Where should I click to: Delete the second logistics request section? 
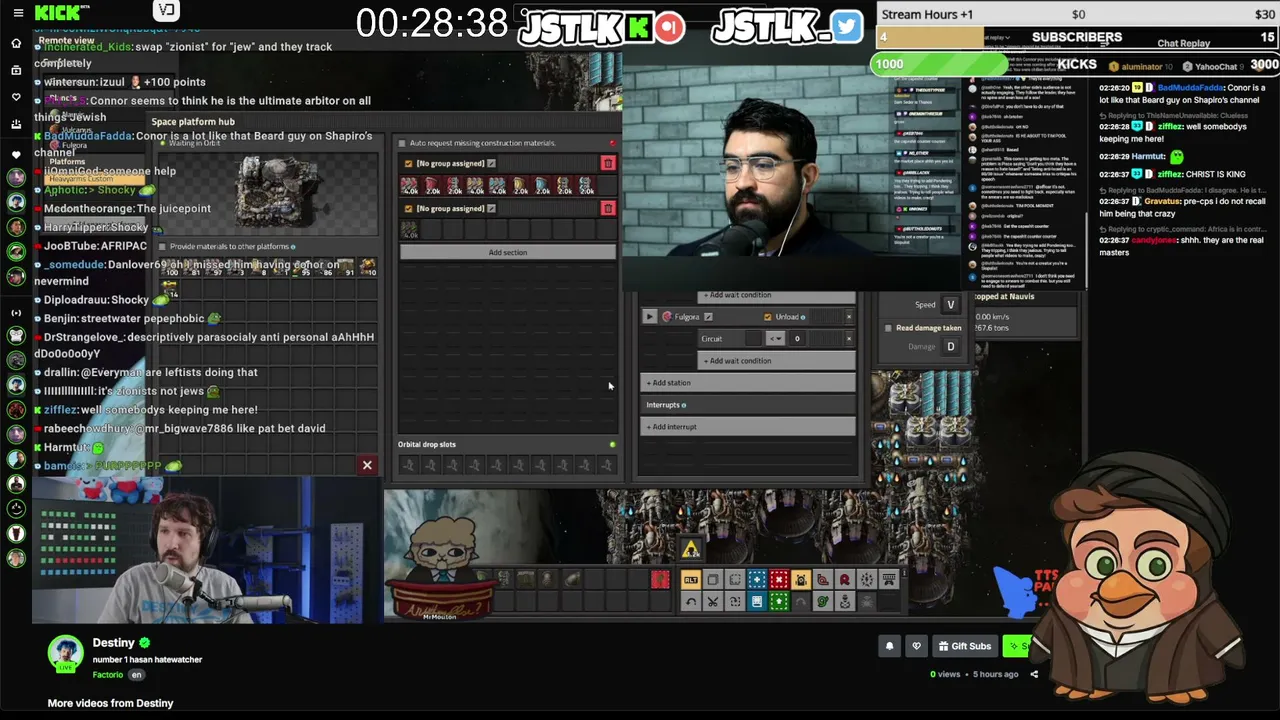(608, 208)
